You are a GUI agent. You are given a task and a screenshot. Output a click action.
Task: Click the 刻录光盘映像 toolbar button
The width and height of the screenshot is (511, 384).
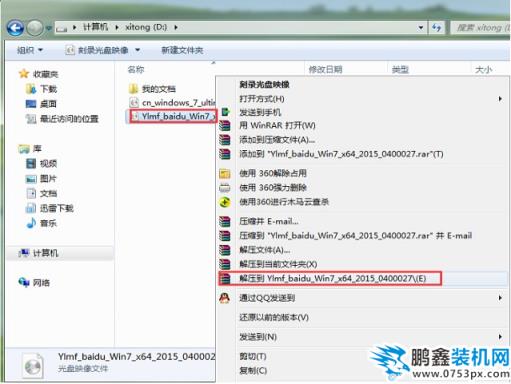pyautogui.click(x=97, y=50)
